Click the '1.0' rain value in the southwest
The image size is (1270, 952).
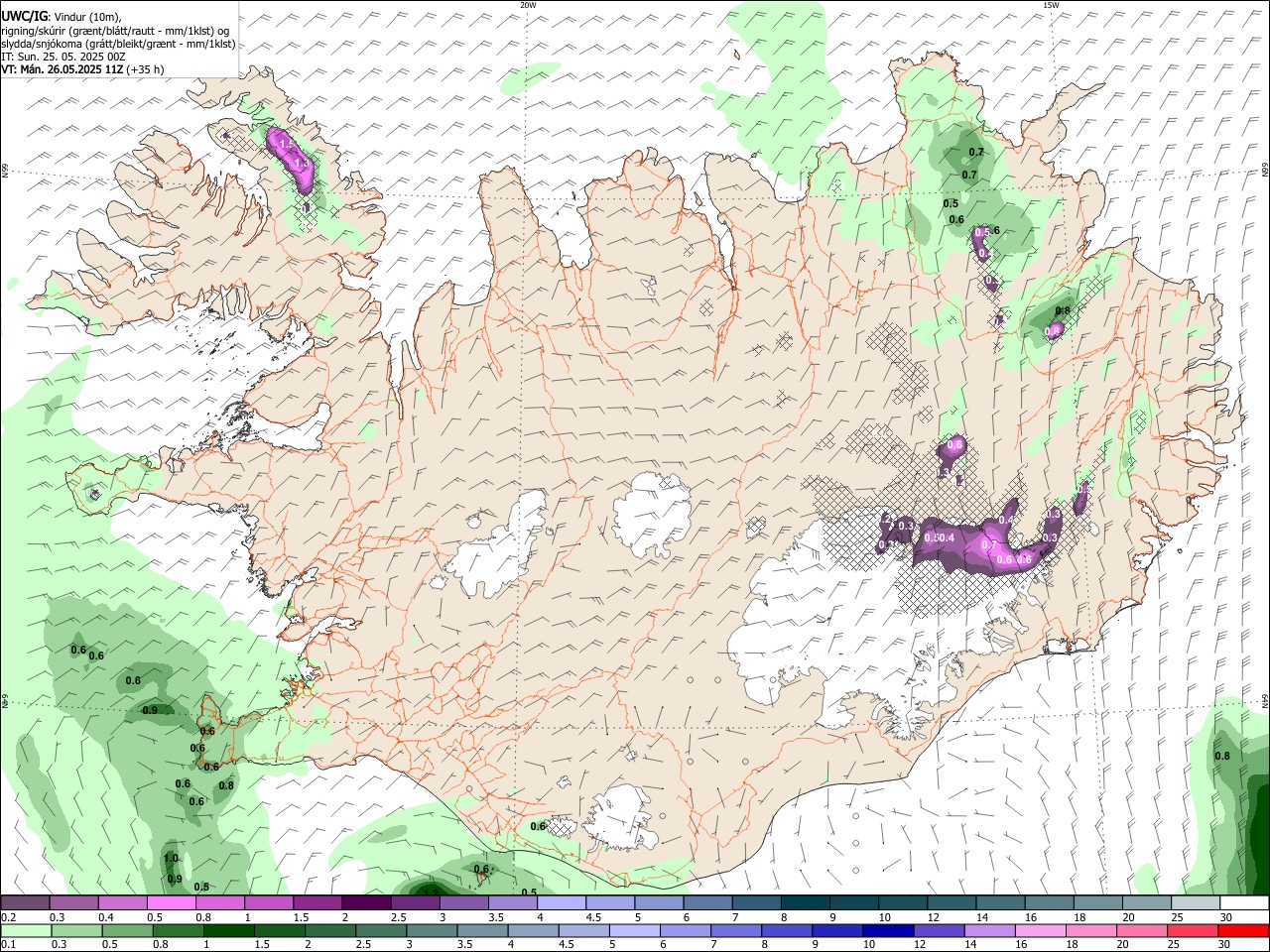point(171,859)
